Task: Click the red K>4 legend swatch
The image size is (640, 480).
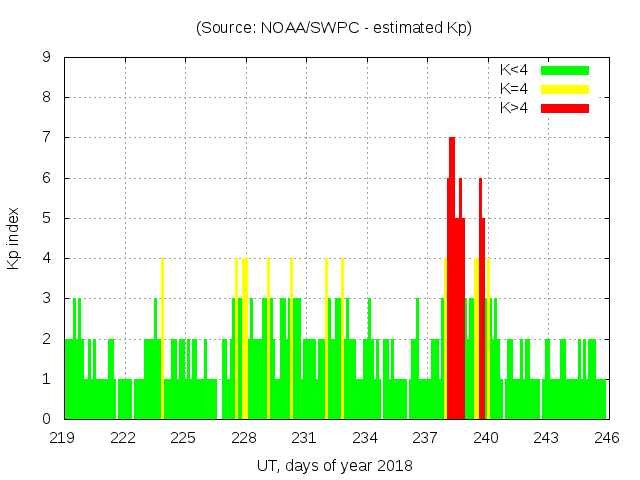Action: tap(565, 107)
